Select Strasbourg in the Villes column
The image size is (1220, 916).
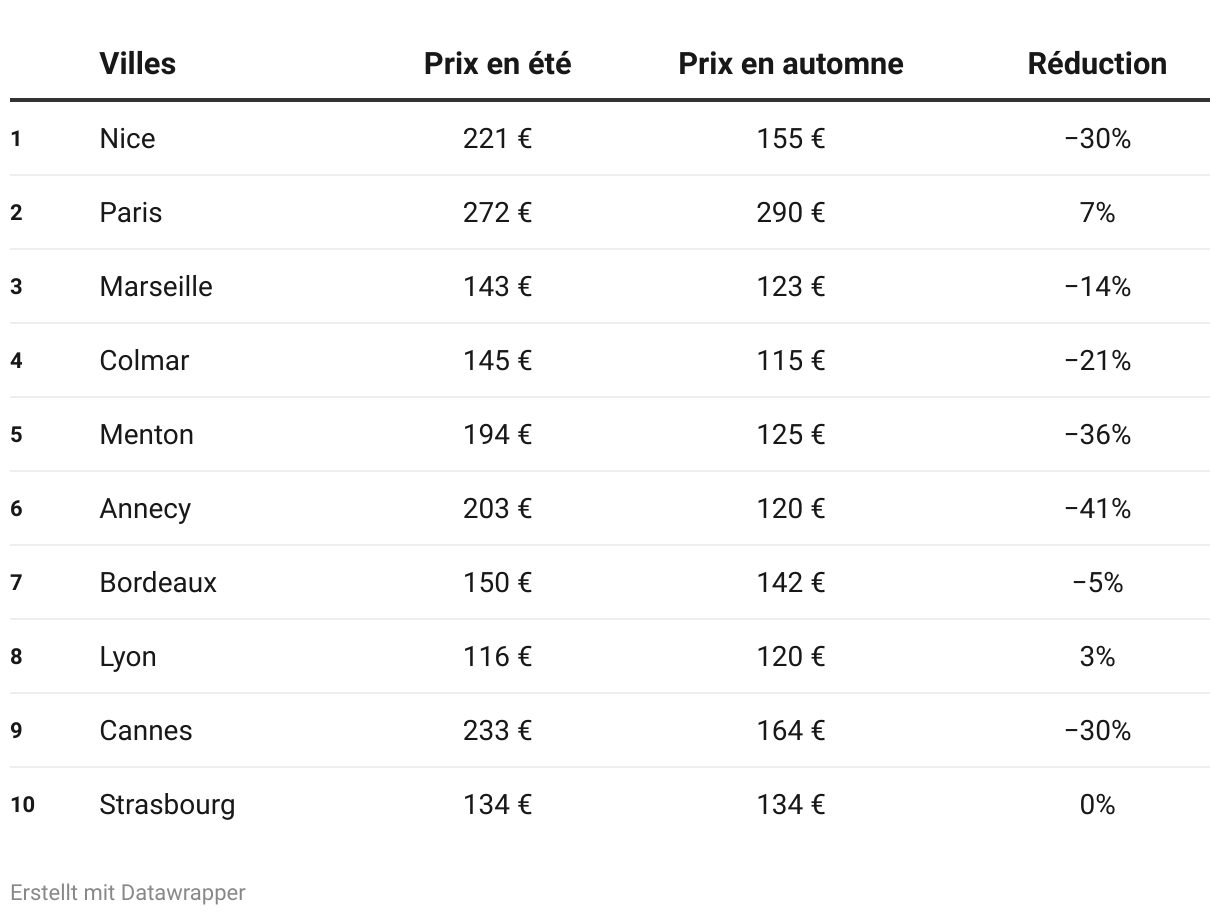point(167,804)
